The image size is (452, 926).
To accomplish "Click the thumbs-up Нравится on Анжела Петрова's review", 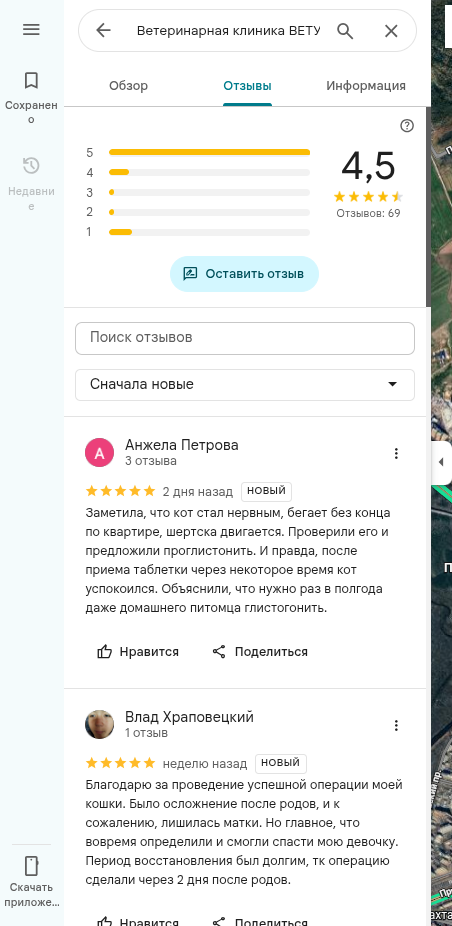I will coord(138,652).
